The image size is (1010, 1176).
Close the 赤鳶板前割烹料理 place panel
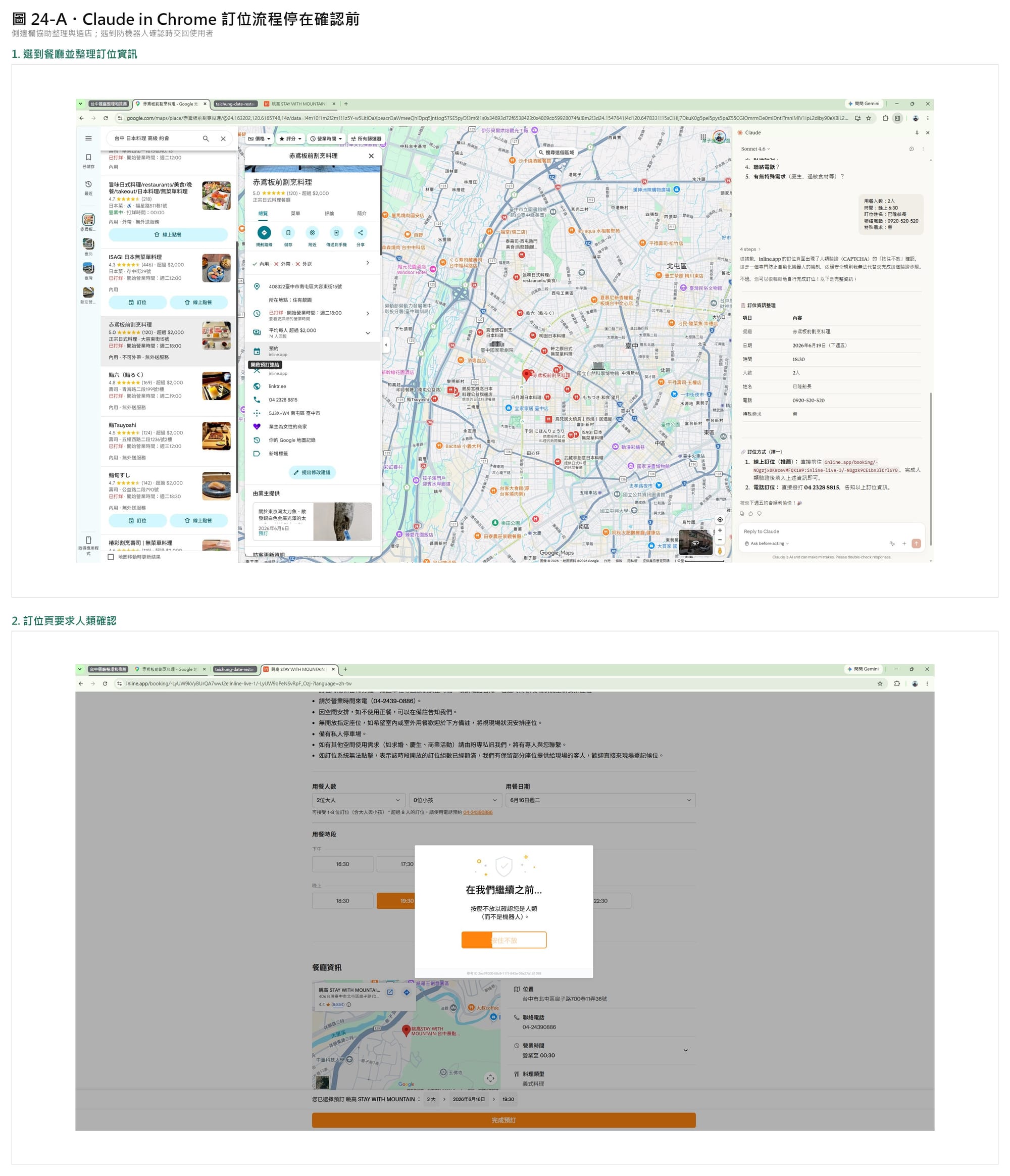pos(371,156)
